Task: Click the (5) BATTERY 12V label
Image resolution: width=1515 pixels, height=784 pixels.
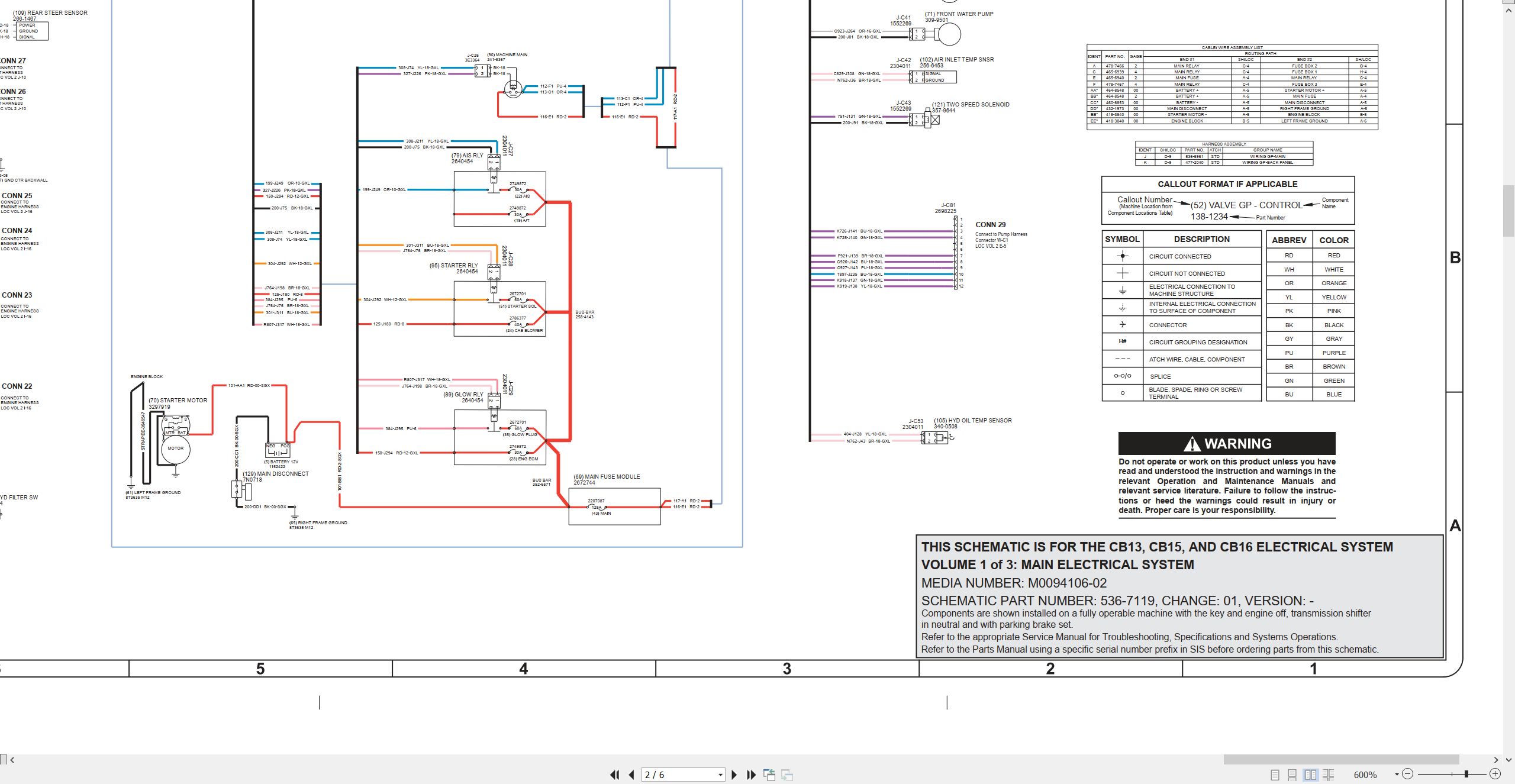Action: (x=281, y=462)
